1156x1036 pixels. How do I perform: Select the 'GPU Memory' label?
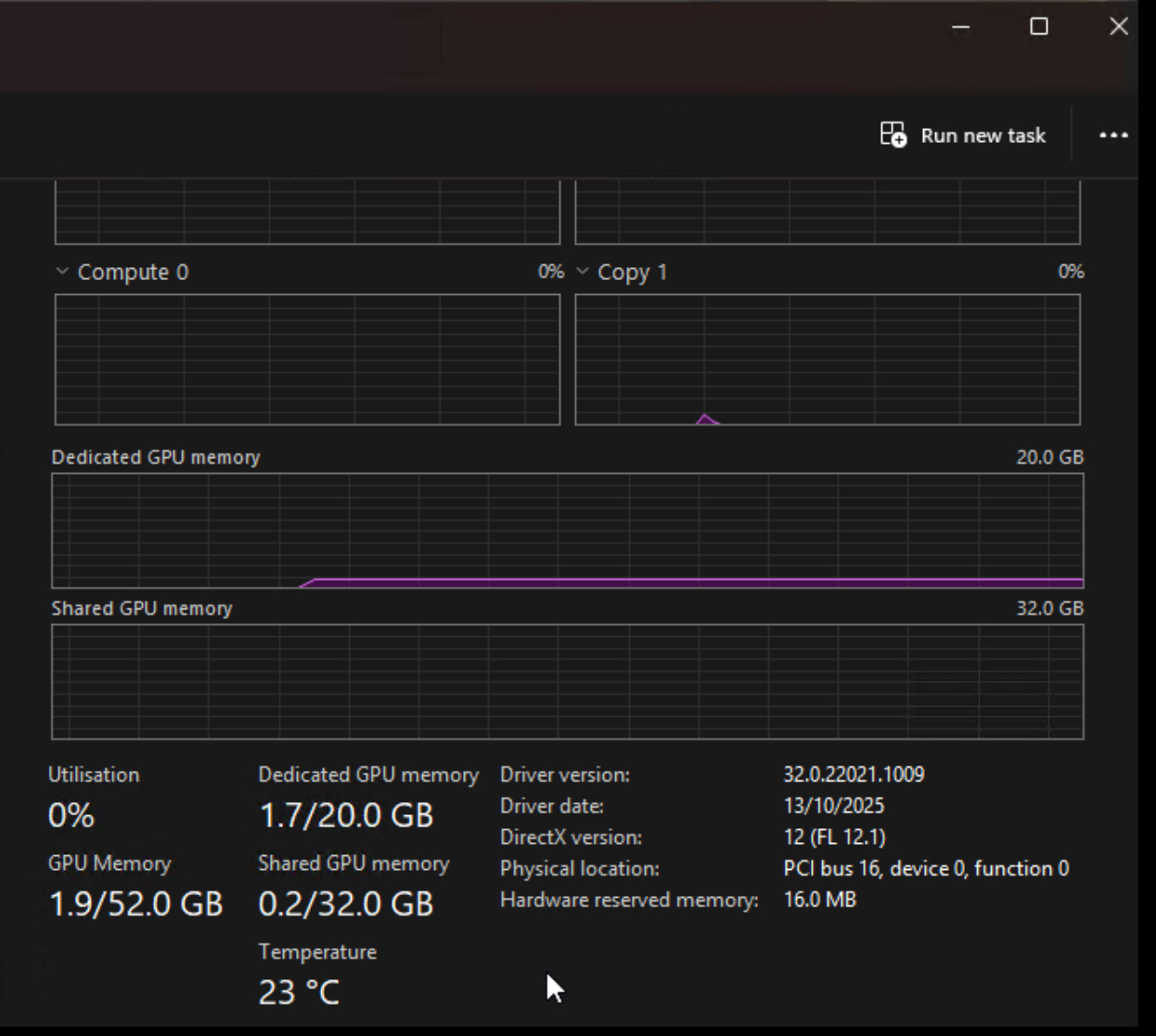click(x=109, y=863)
